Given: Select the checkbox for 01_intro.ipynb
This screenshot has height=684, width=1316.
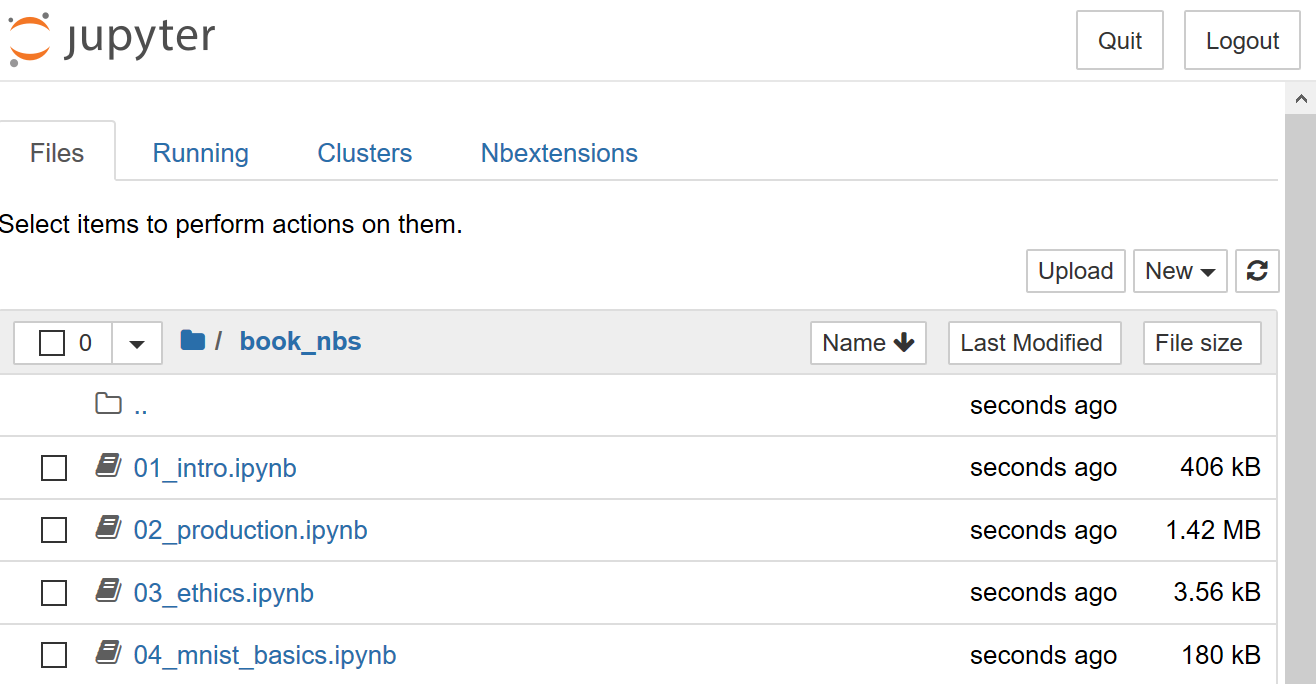Looking at the screenshot, I should (x=54, y=467).
